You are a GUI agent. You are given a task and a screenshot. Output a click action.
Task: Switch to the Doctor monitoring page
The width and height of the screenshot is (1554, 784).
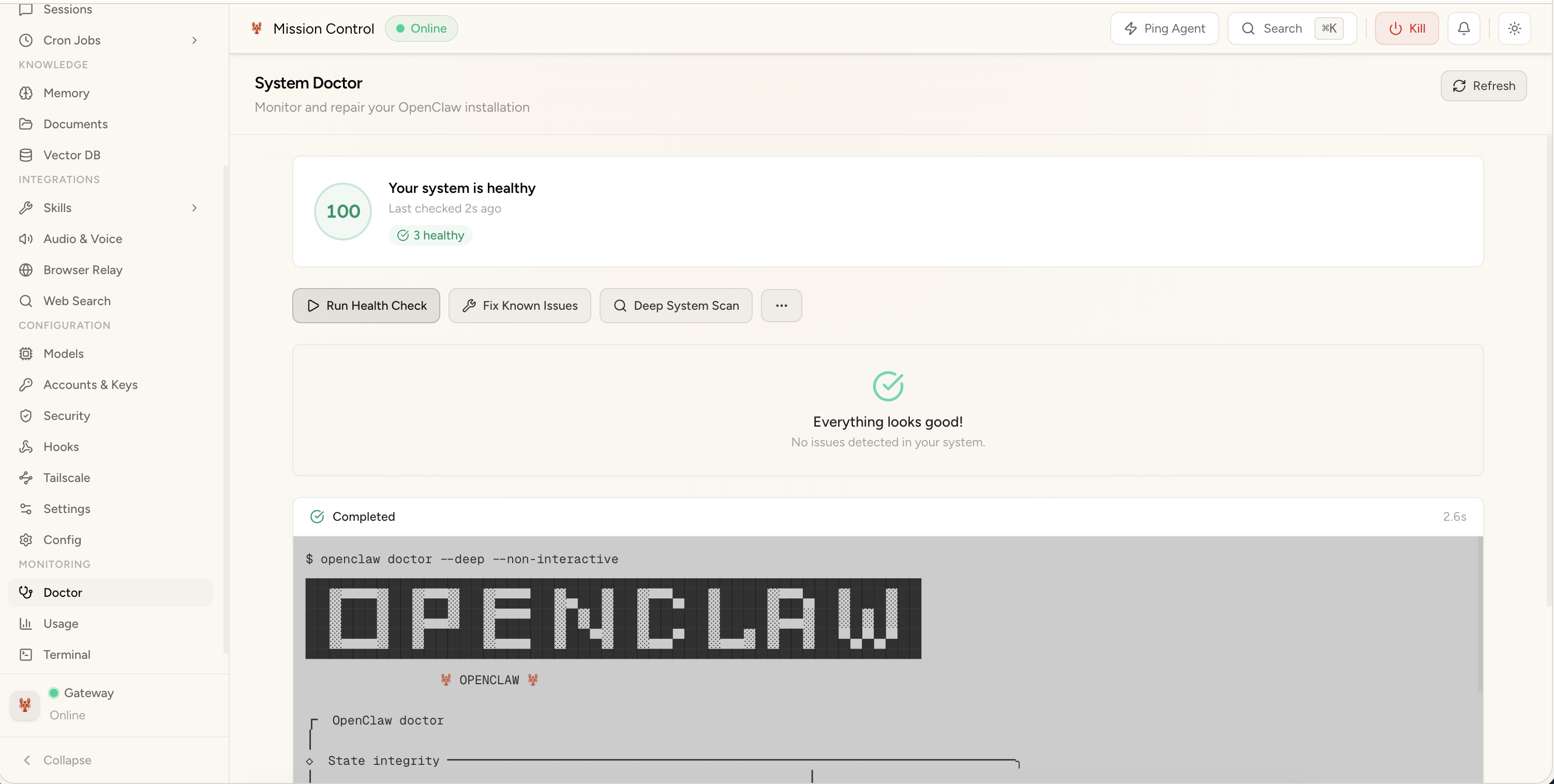coord(63,592)
